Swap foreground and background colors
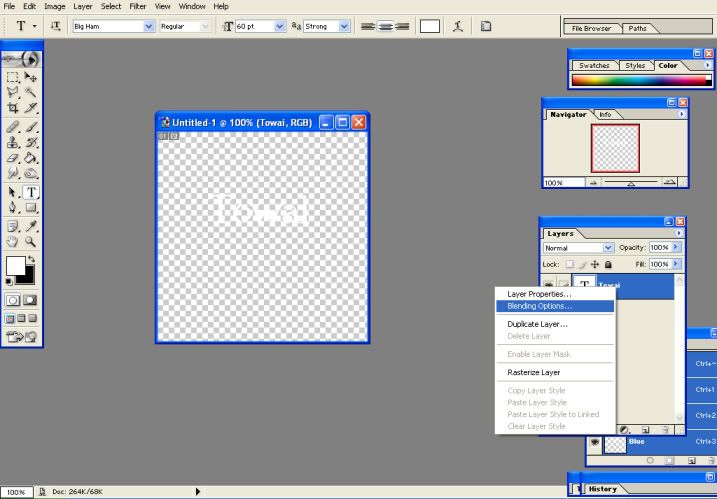 [x=31, y=259]
